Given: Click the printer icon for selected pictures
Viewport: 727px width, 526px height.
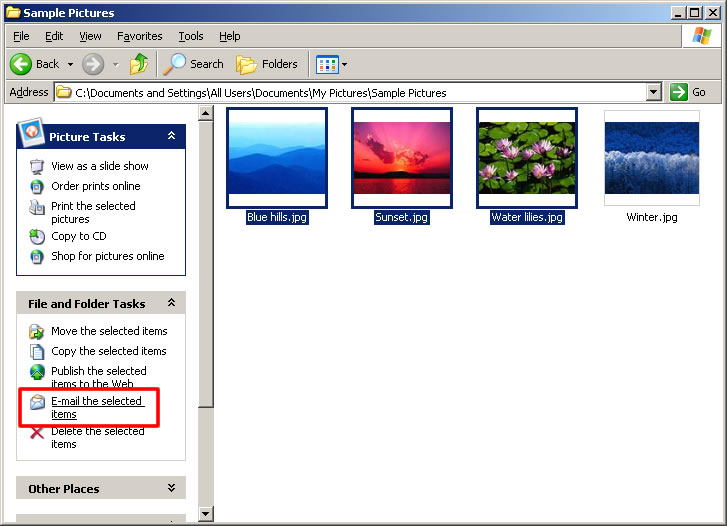Looking at the screenshot, I should 37,207.
